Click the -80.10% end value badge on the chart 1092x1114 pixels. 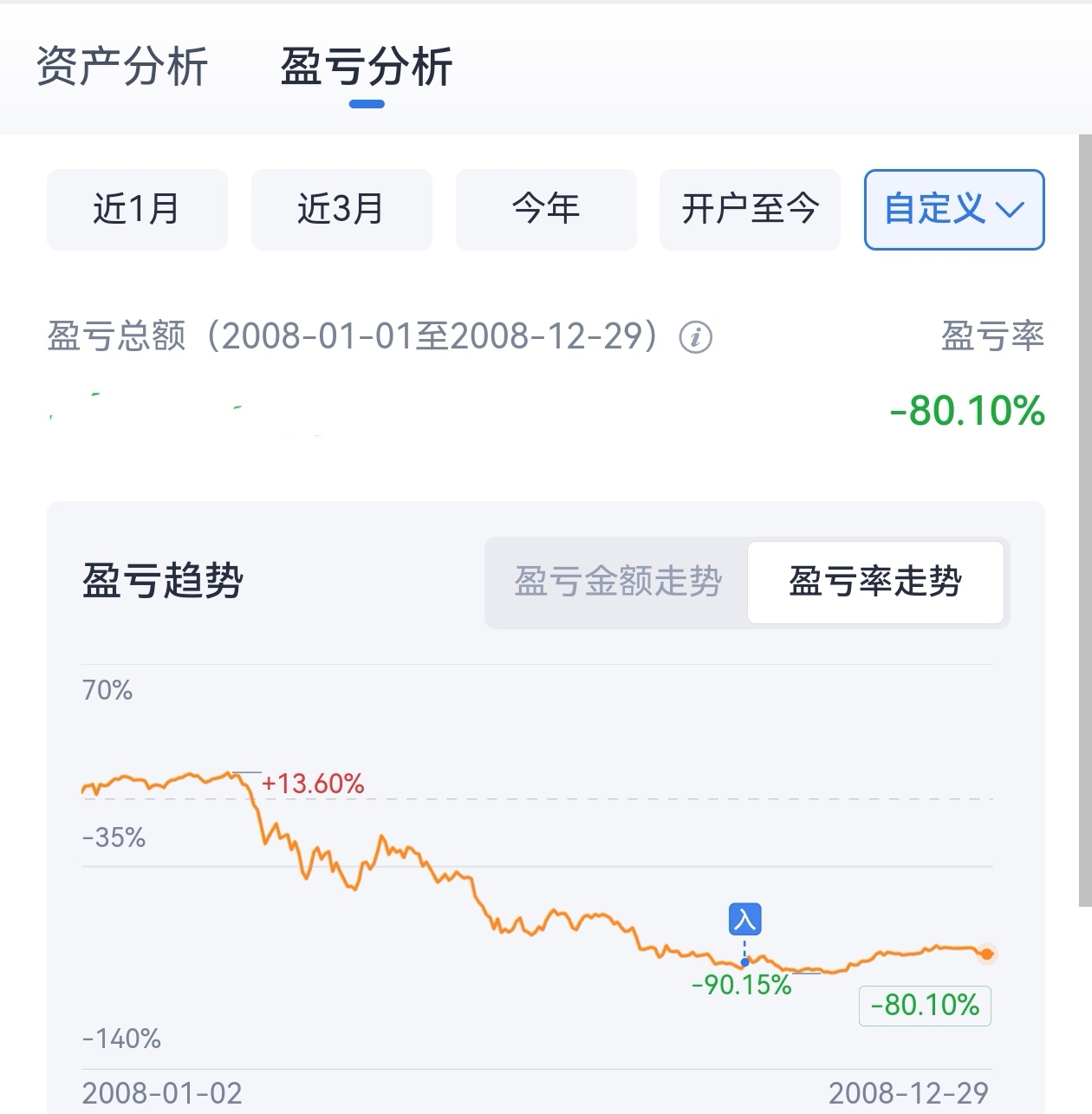point(925,1006)
